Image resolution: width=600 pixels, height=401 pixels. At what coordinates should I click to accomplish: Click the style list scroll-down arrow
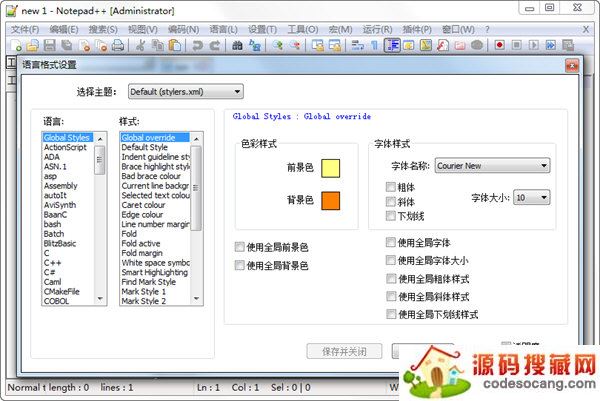196,298
